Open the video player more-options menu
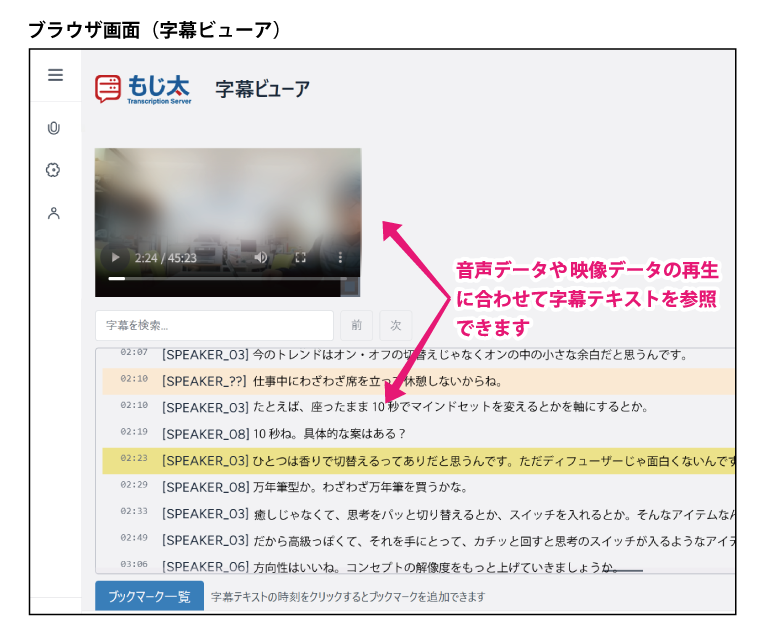This screenshot has width=765, height=641. pyautogui.click(x=340, y=257)
